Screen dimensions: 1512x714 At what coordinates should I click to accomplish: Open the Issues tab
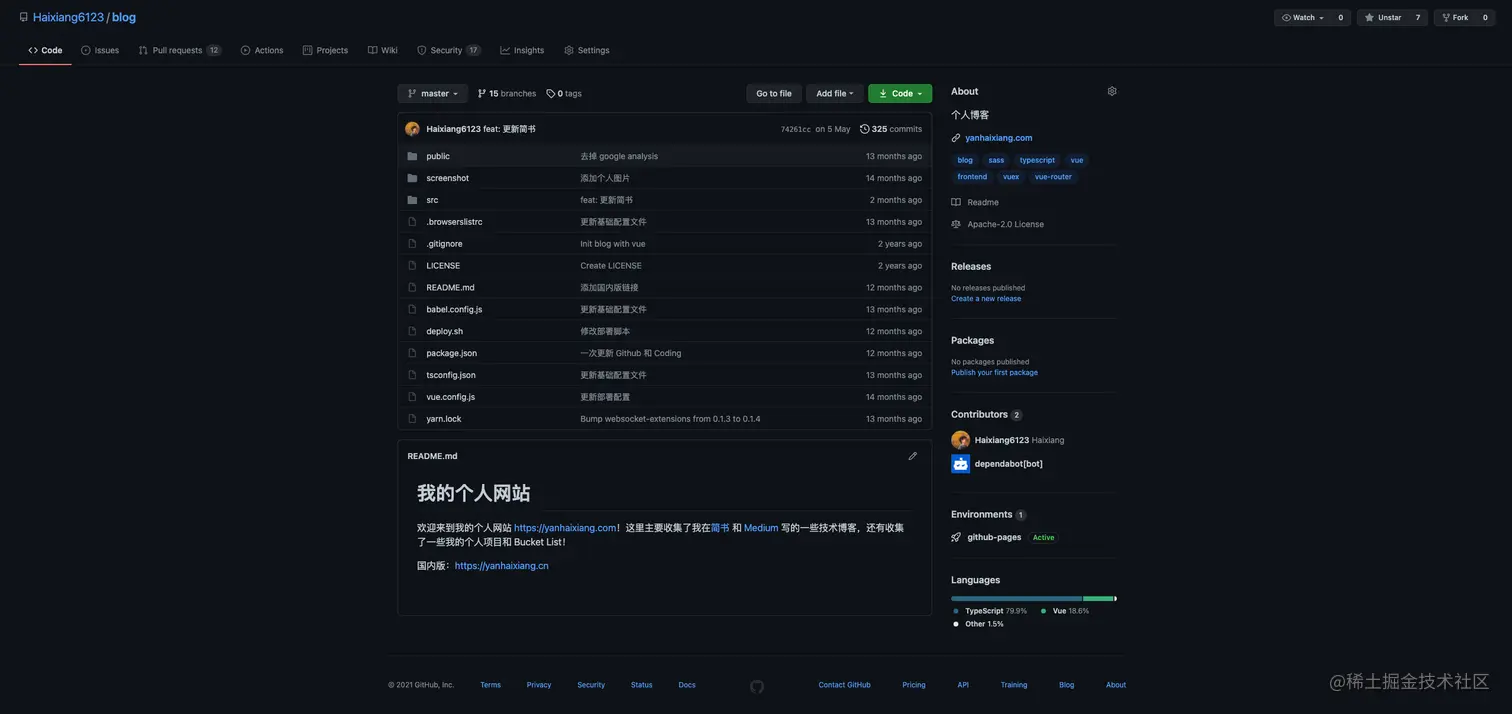[x=100, y=50]
